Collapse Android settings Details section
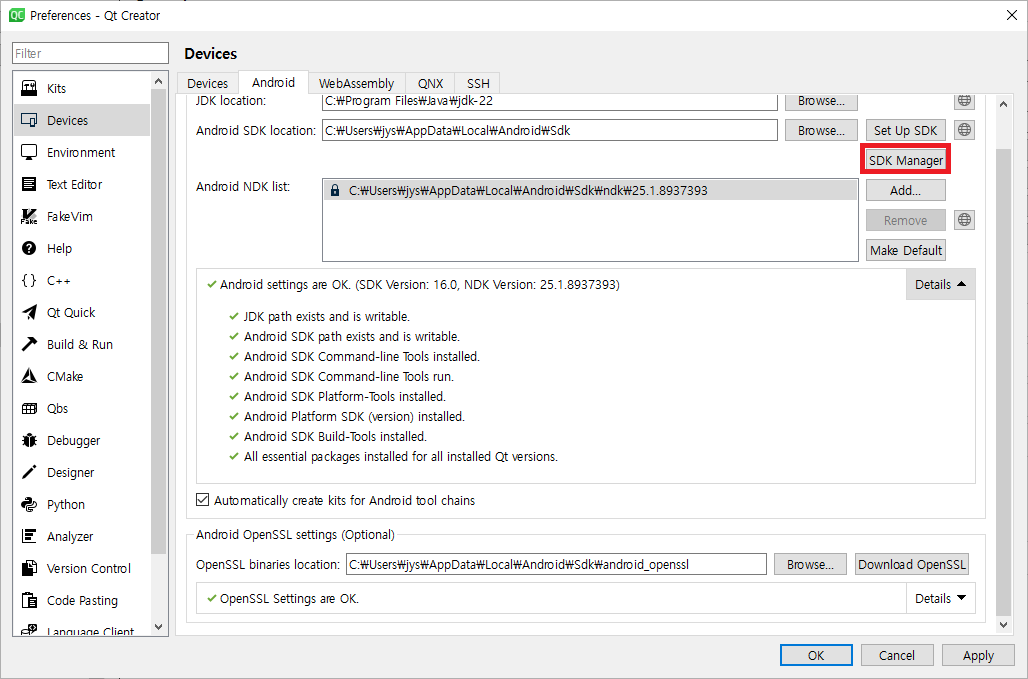This screenshot has width=1028, height=679. (940, 284)
